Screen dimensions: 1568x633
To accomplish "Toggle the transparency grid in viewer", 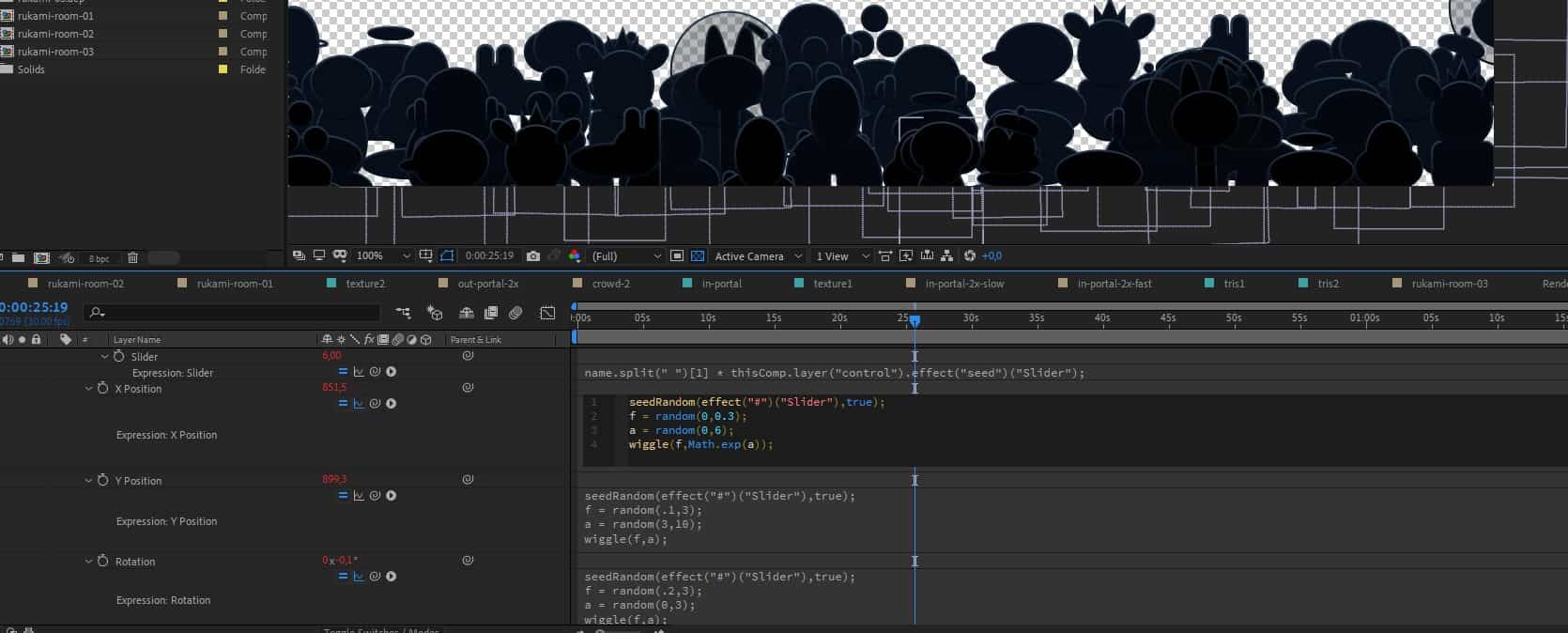I will pyautogui.click(x=698, y=255).
